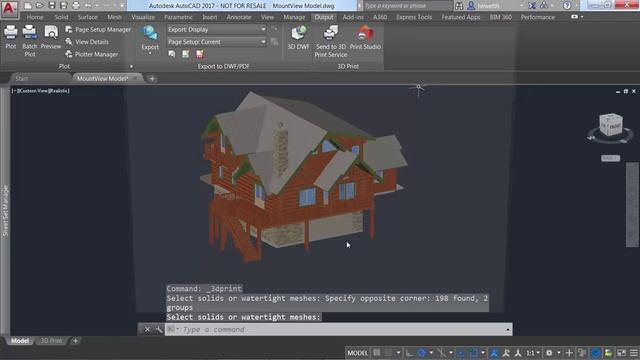This screenshot has height=360, width=640.
Task: Click the page setup override icon beside Page Setup dropdown
Action: pyautogui.click(x=274, y=42)
